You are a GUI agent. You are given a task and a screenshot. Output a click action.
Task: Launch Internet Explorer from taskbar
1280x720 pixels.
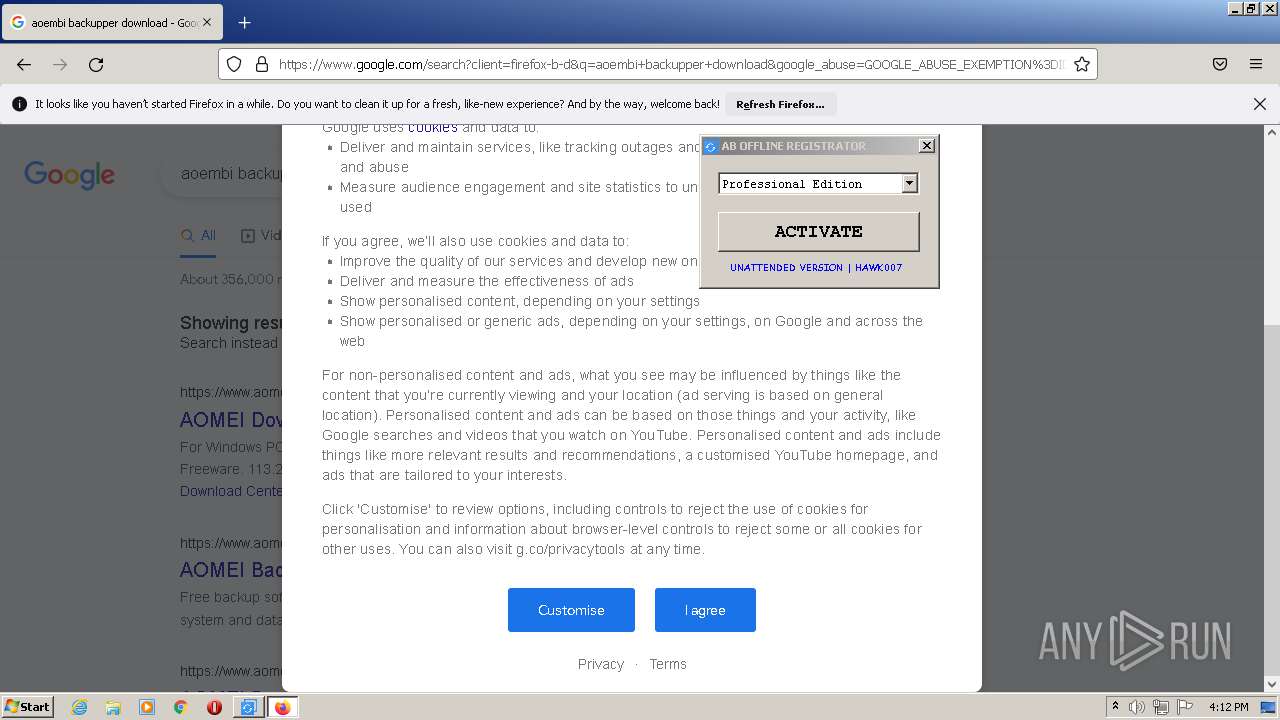(x=79, y=707)
